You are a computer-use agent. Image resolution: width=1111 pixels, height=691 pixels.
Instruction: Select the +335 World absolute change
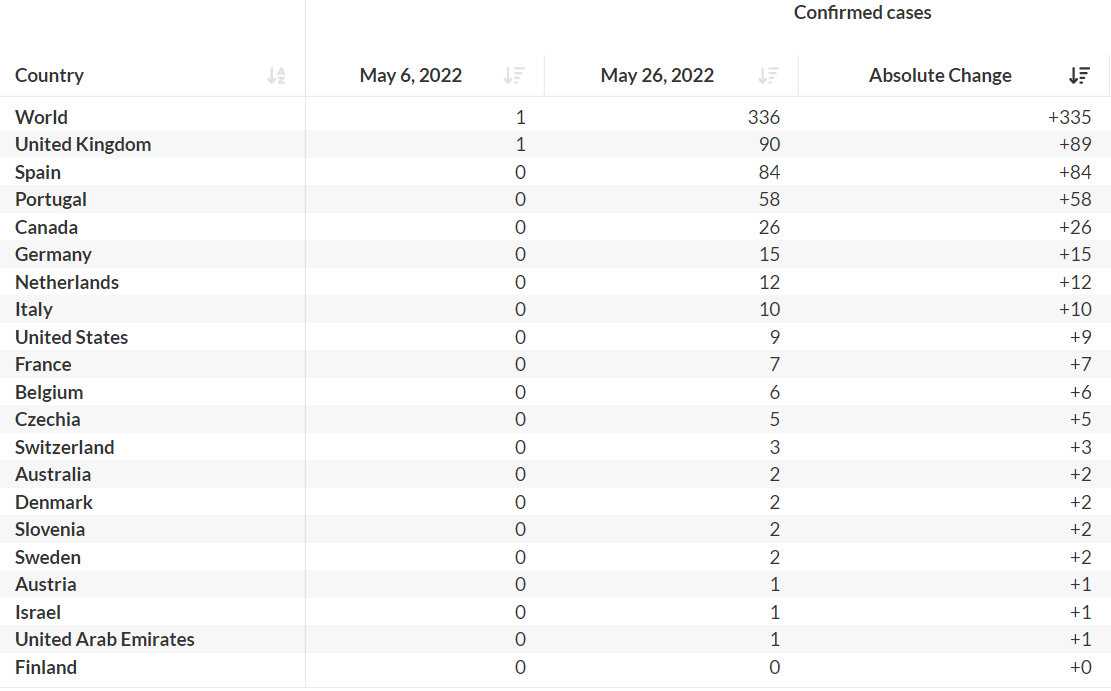1070,117
